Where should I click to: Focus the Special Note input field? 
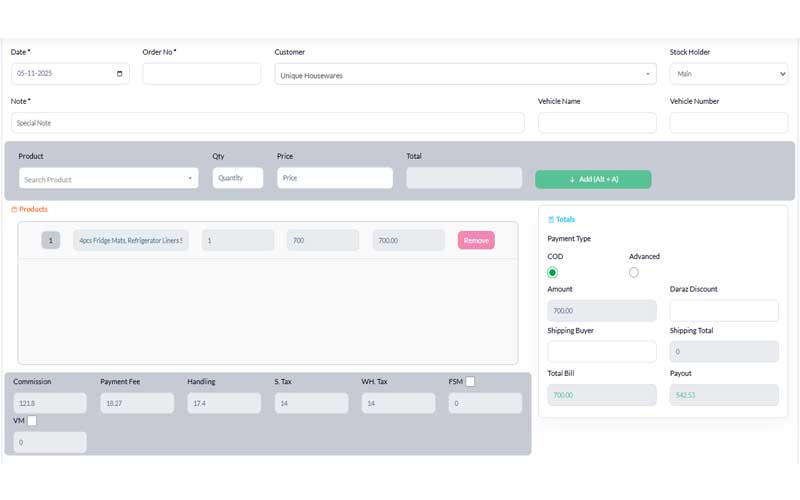point(267,123)
